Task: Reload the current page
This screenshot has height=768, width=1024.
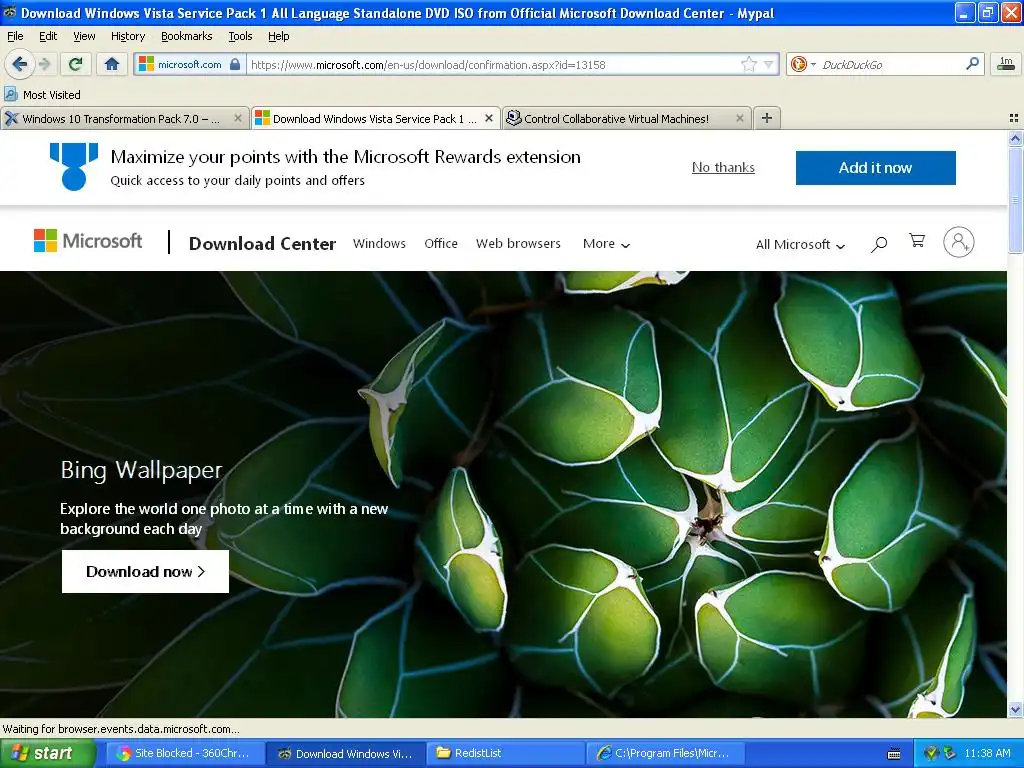Action: [x=76, y=64]
